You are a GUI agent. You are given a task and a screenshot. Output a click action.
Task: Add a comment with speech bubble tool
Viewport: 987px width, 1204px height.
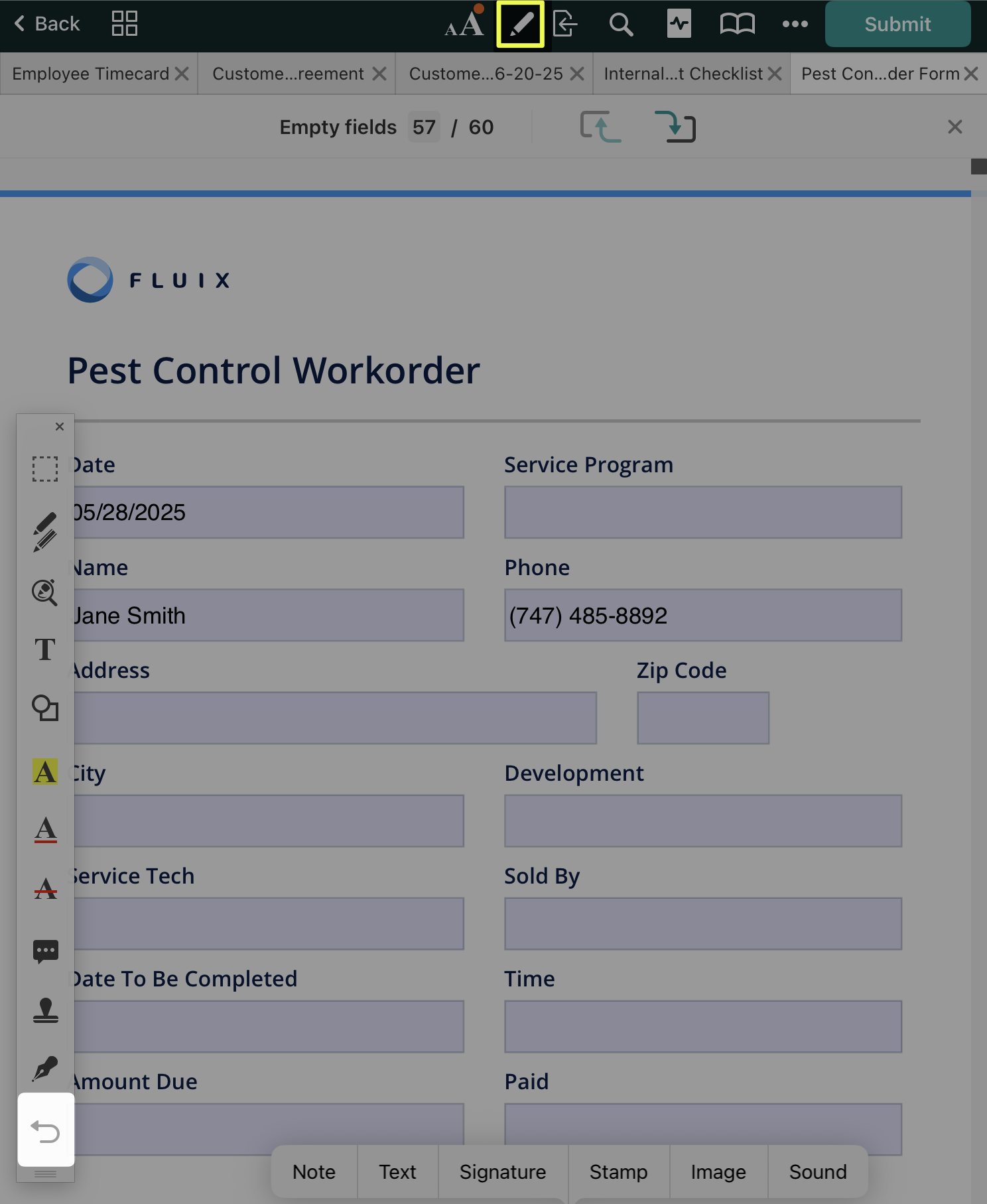(x=45, y=951)
